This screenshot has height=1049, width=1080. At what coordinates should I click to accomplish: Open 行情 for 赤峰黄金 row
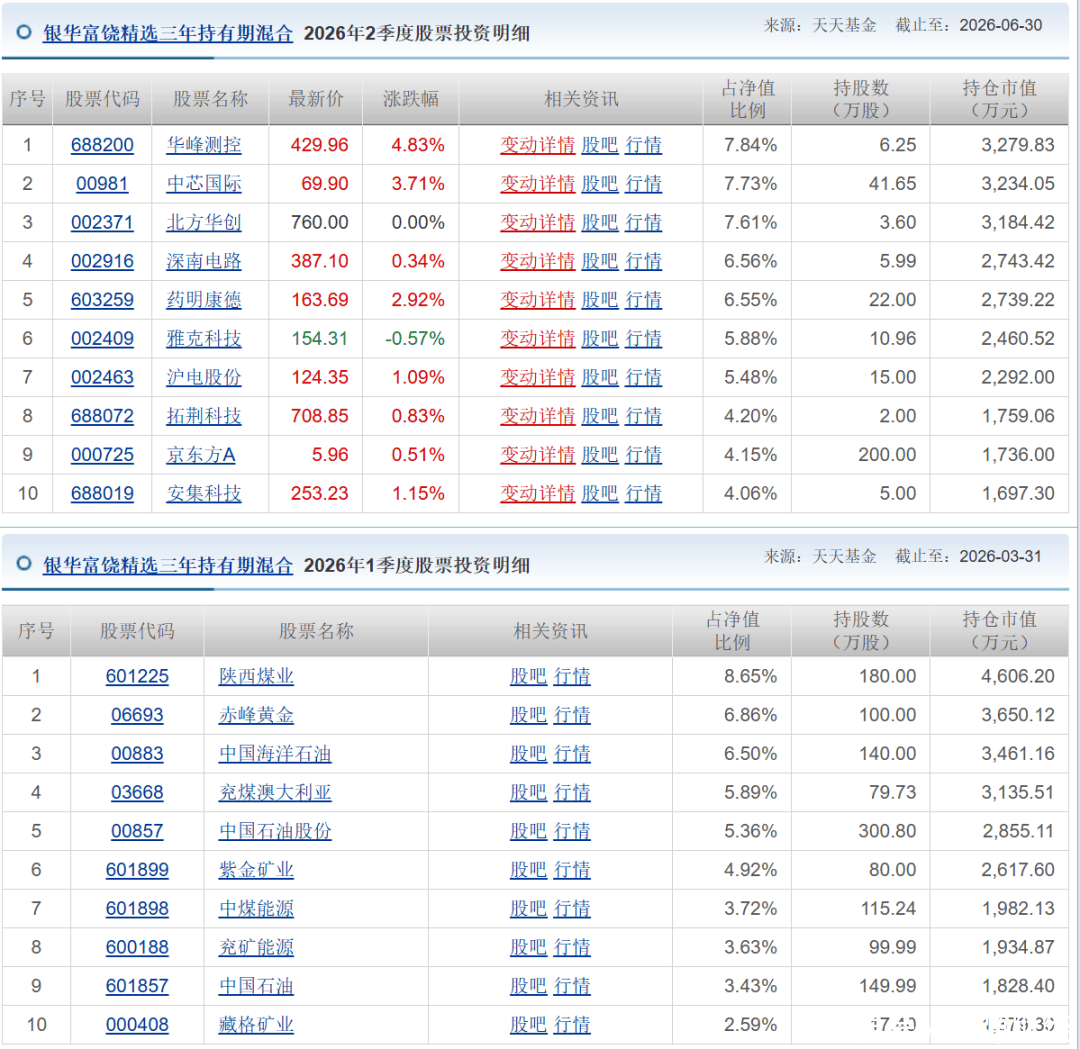[x=572, y=715]
